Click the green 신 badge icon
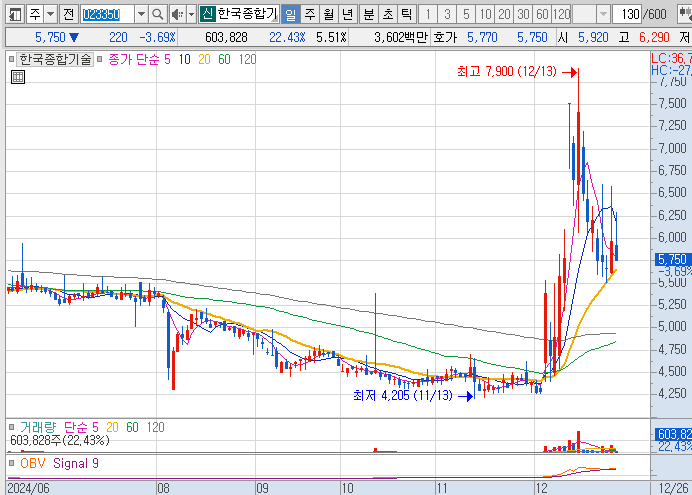 coord(207,14)
